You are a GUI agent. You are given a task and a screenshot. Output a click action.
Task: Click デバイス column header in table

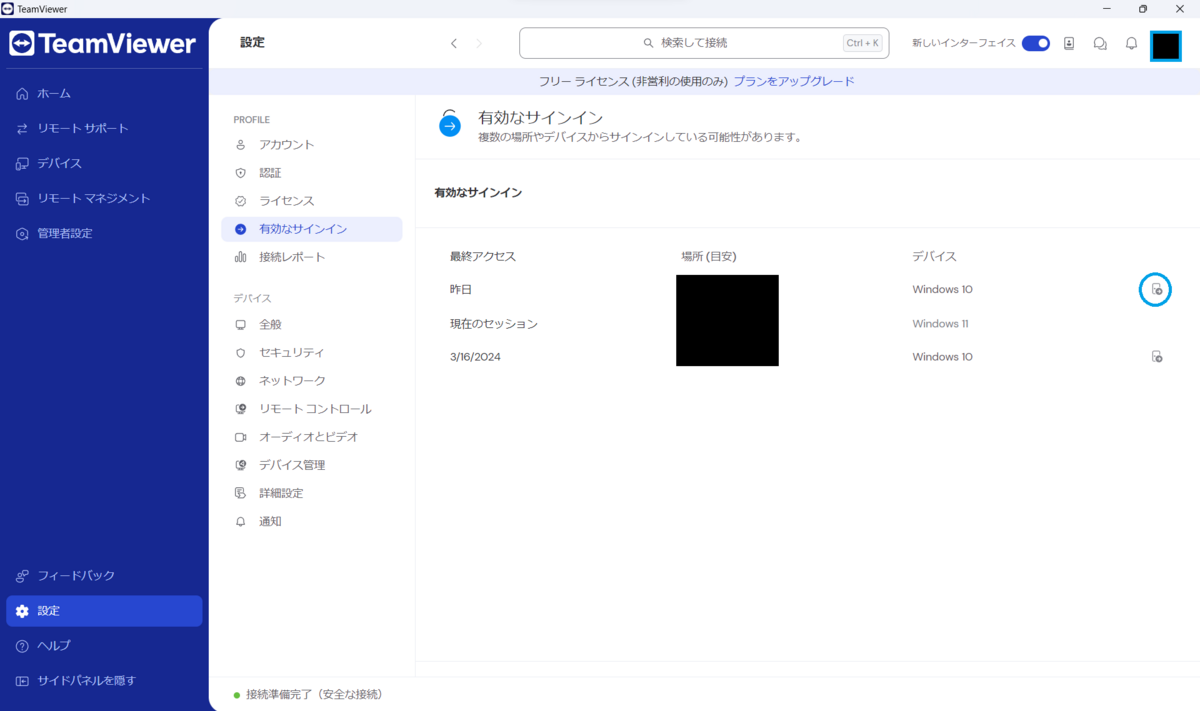pyautogui.click(x=934, y=257)
